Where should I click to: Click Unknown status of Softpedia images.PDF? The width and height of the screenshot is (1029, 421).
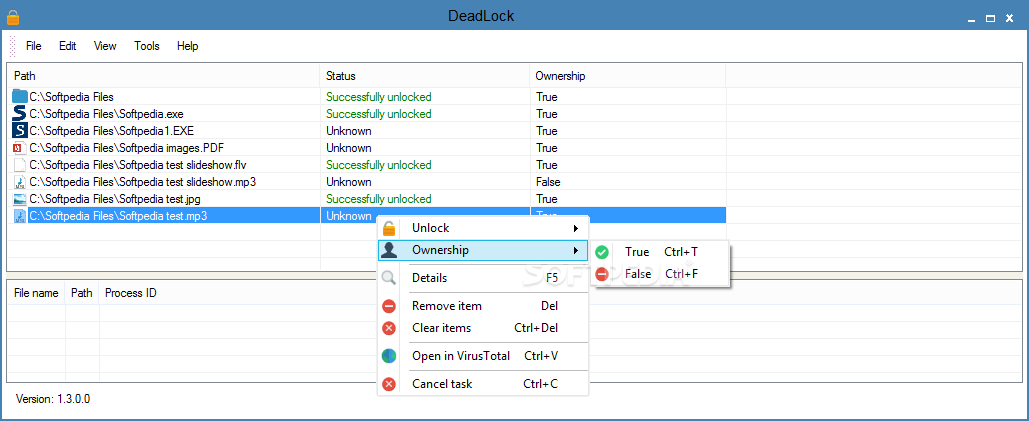click(x=348, y=148)
